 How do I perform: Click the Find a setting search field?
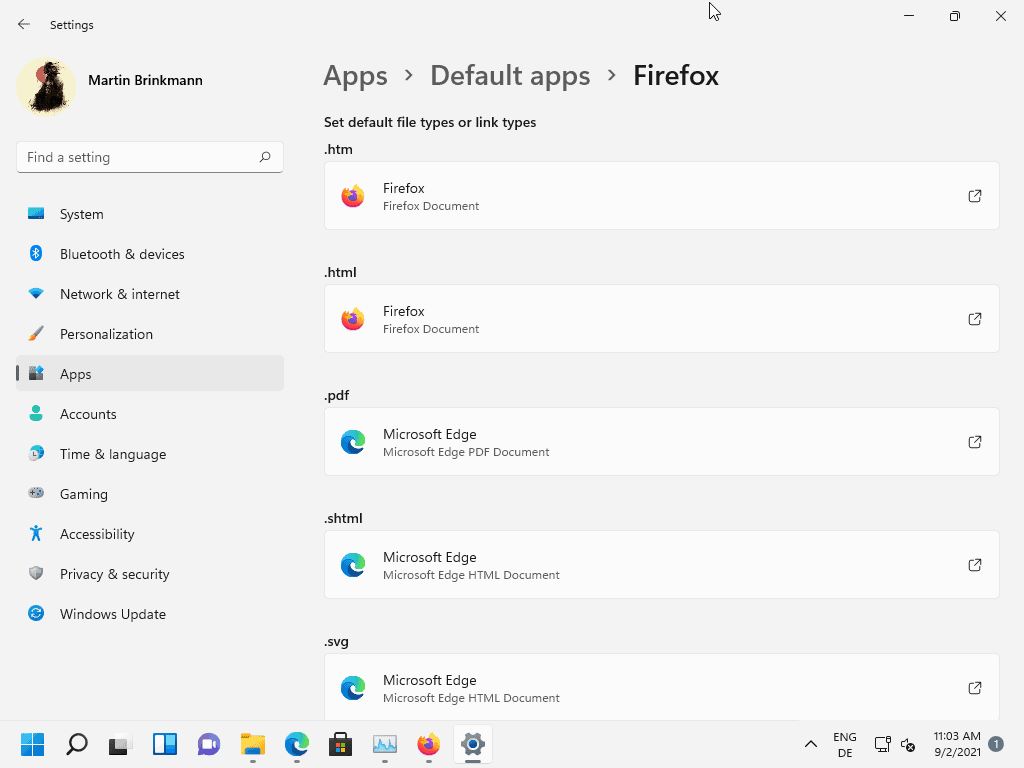pos(150,157)
